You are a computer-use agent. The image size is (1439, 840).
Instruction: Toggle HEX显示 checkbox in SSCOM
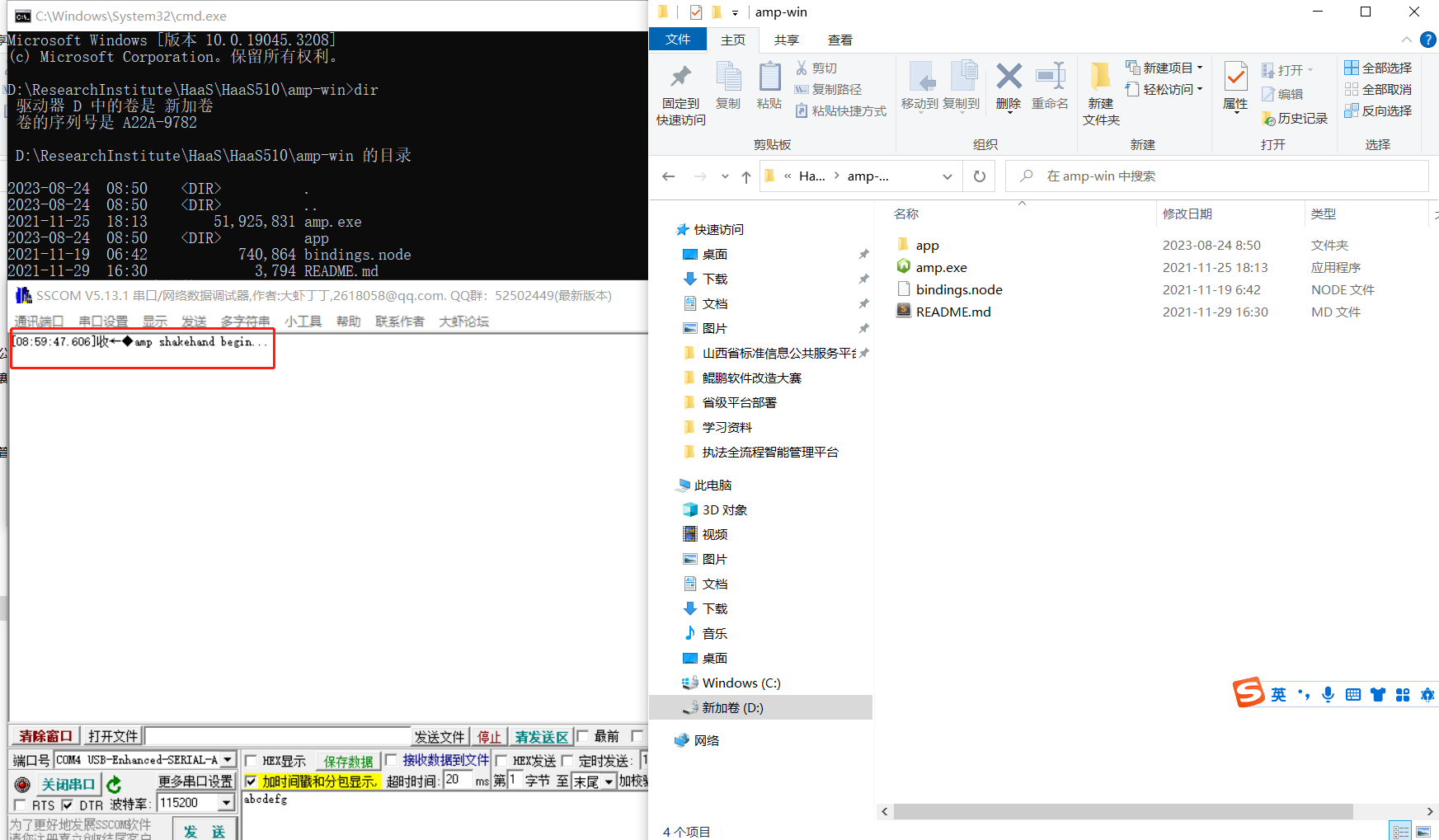pyautogui.click(x=251, y=761)
